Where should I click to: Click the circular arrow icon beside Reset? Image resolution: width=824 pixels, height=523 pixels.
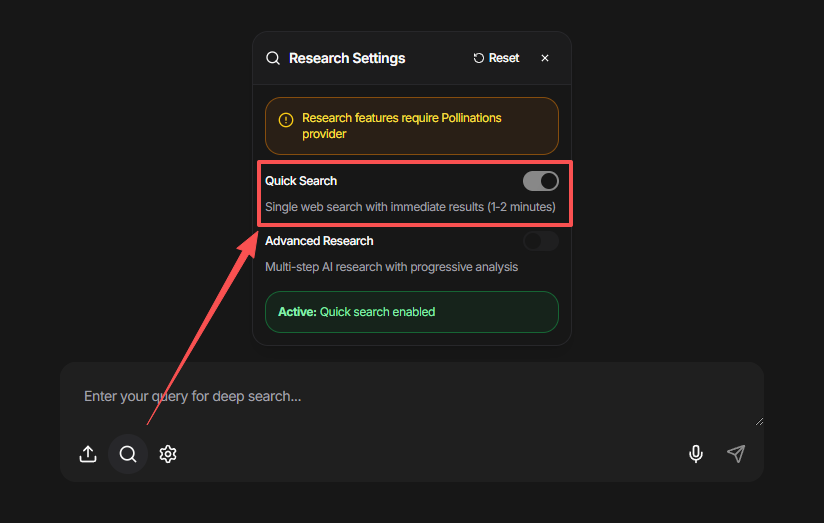pyautogui.click(x=479, y=58)
